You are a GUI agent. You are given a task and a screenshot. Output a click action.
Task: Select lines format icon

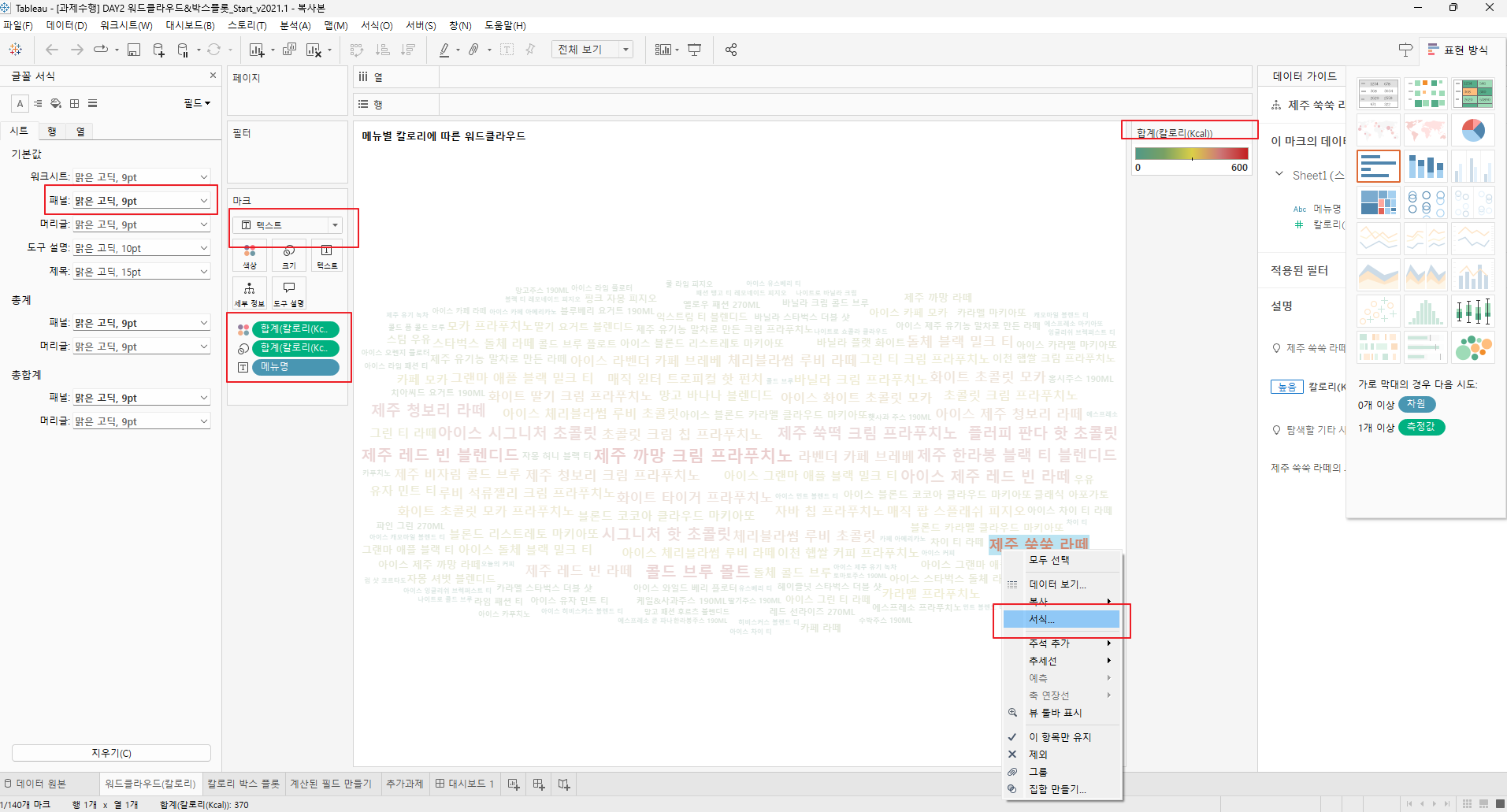93,103
